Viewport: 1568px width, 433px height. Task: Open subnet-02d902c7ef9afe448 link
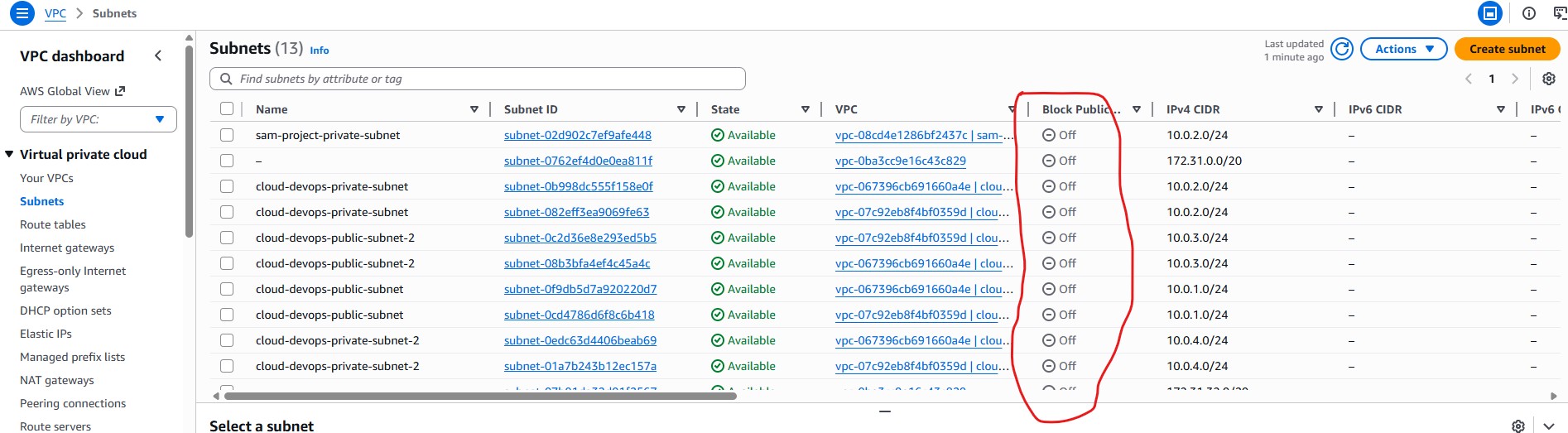578,135
